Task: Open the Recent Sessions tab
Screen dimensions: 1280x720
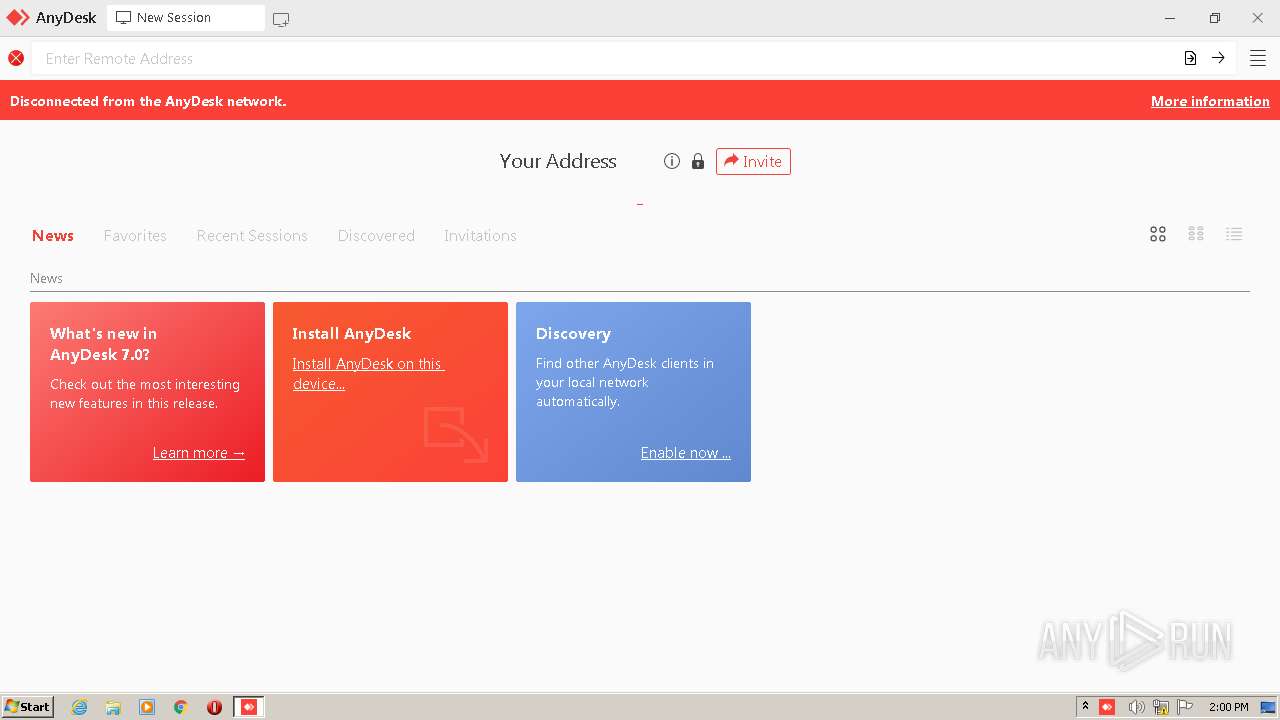Action: click(252, 236)
